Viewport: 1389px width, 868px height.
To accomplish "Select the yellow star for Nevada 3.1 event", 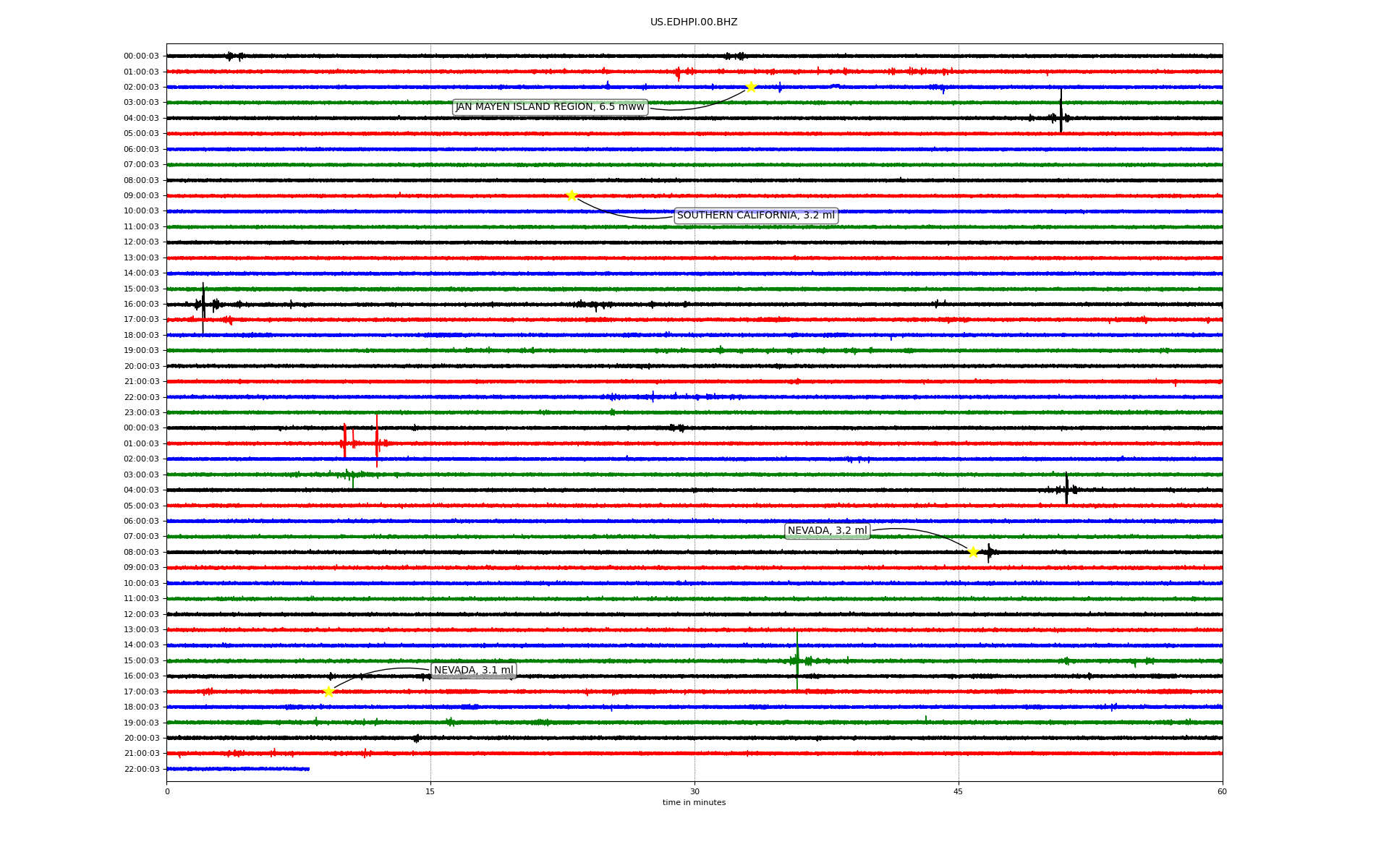I will (x=328, y=692).
